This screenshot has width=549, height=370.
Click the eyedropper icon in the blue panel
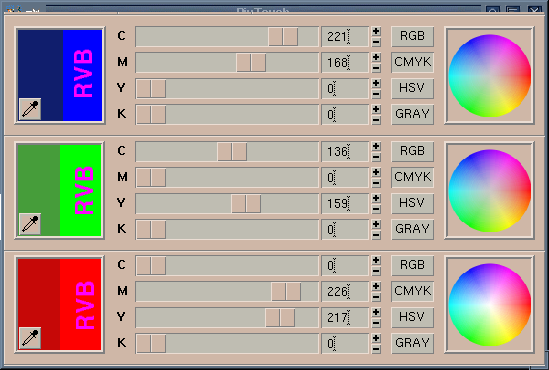[30, 109]
